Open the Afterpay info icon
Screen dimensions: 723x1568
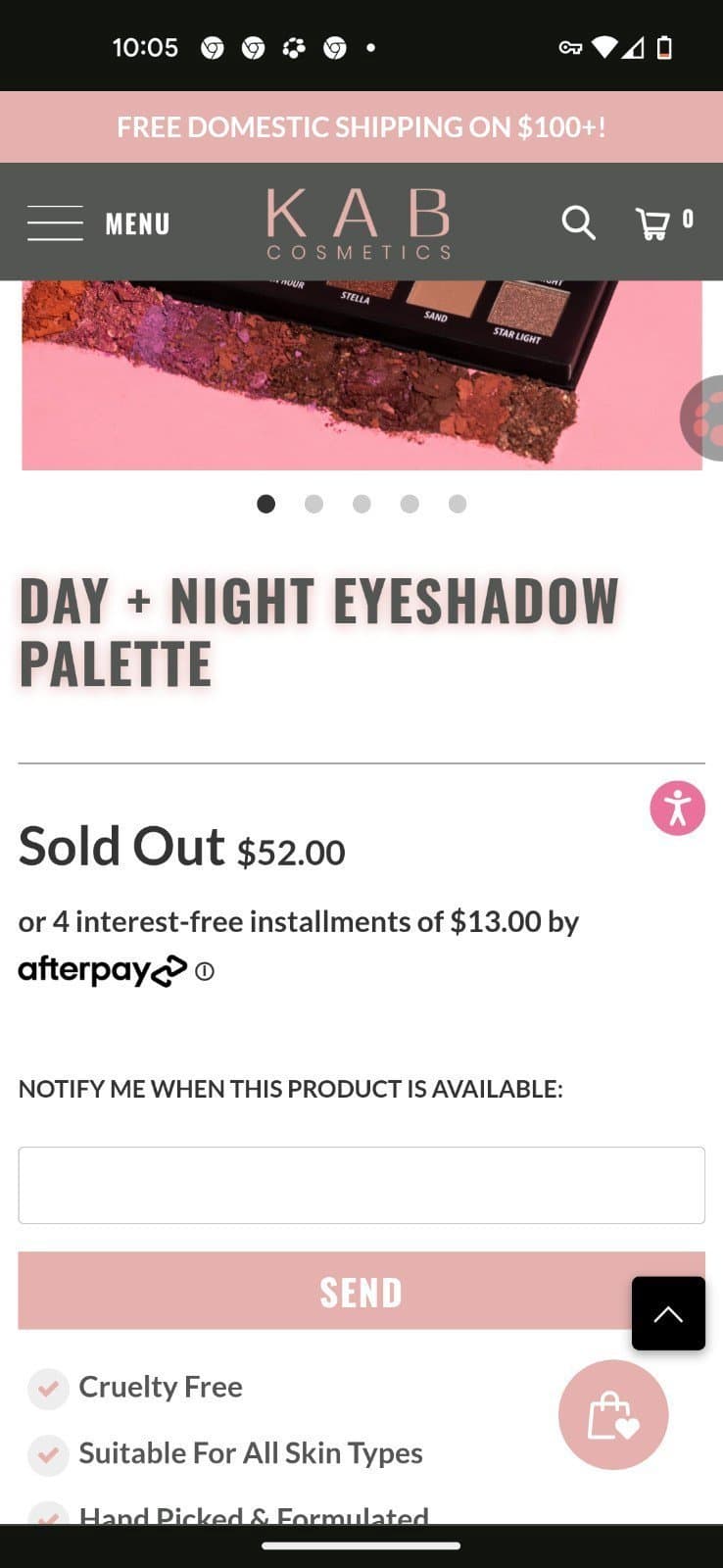tap(204, 971)
